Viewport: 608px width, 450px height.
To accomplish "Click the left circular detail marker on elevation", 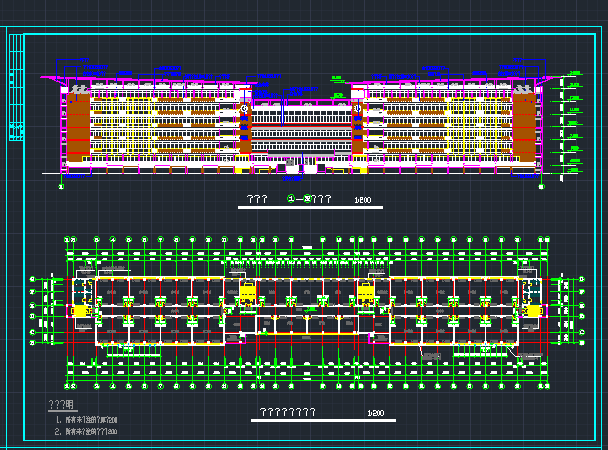I will click(x=245, y=107).
